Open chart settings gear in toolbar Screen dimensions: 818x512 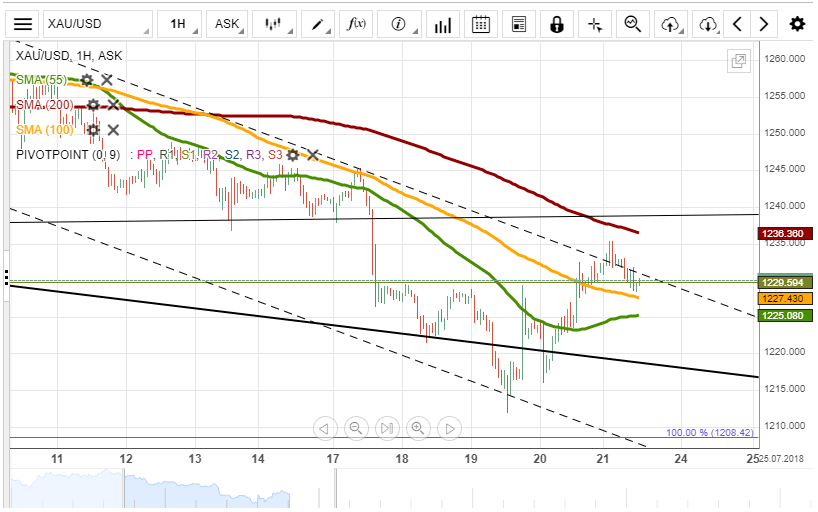click(x=797, y=24)
